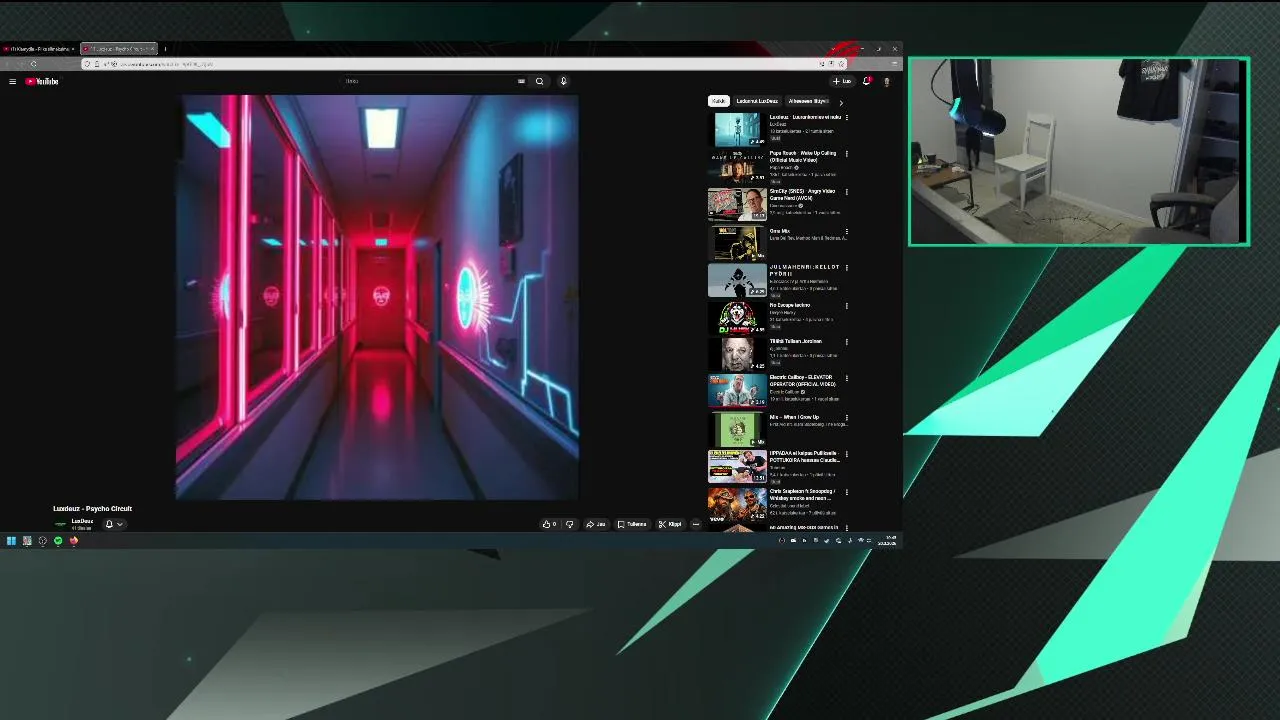
Task: Open options for UPPADAA ei kelpaa Pullikselle video
Action: coord(847,454)
